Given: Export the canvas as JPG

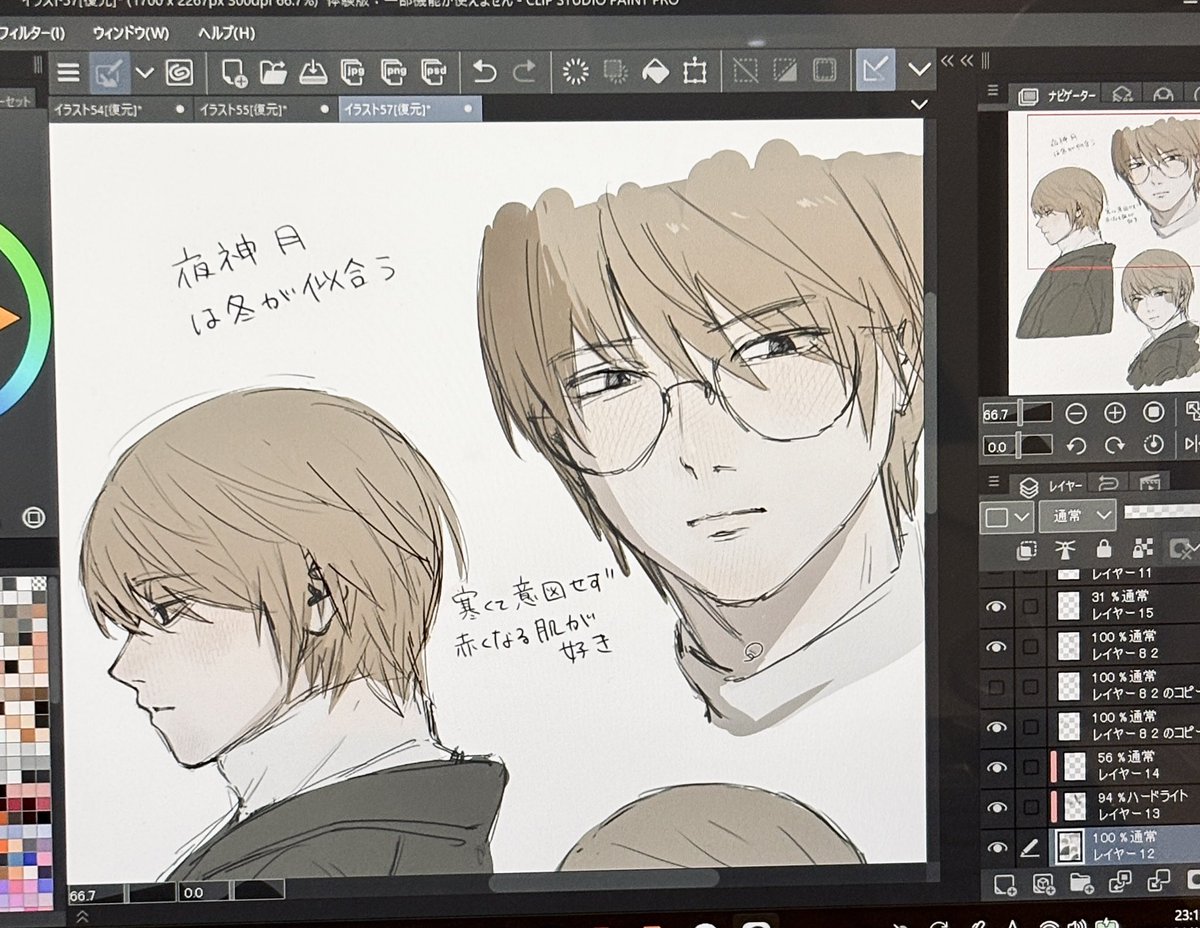Looking at the screenshot, I should tap(352, 72).
